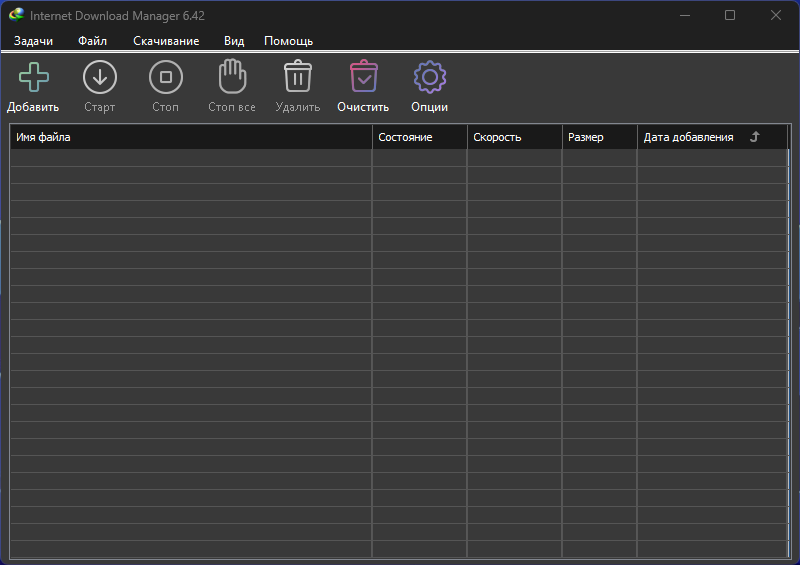Open the Помощь menu
The image size is (800, 565).
coord(289,41)
